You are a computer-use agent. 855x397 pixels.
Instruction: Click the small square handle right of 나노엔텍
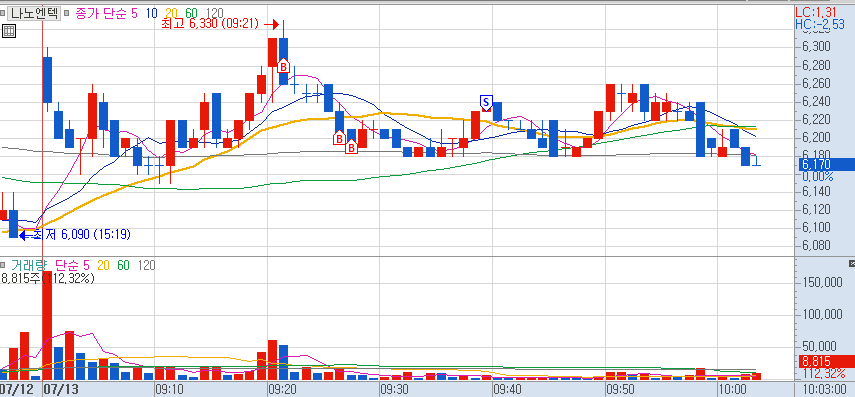(67, 14)
